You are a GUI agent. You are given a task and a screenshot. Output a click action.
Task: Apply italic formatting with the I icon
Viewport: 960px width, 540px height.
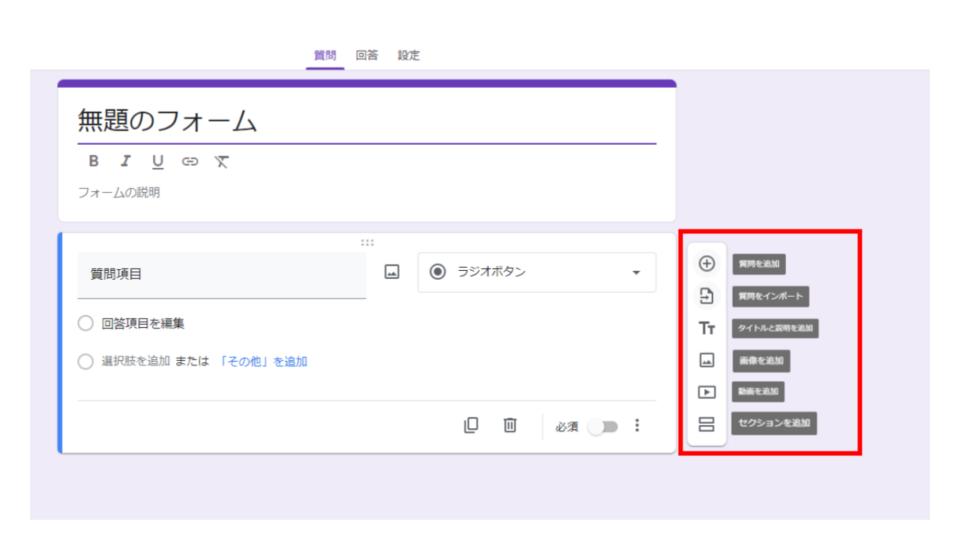pos(126,161)
